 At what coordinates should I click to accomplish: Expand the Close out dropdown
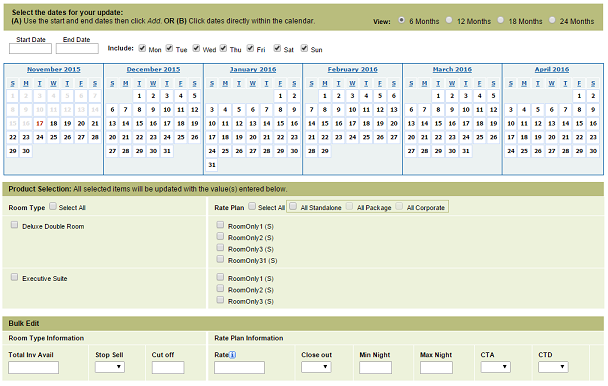[316, 367]
